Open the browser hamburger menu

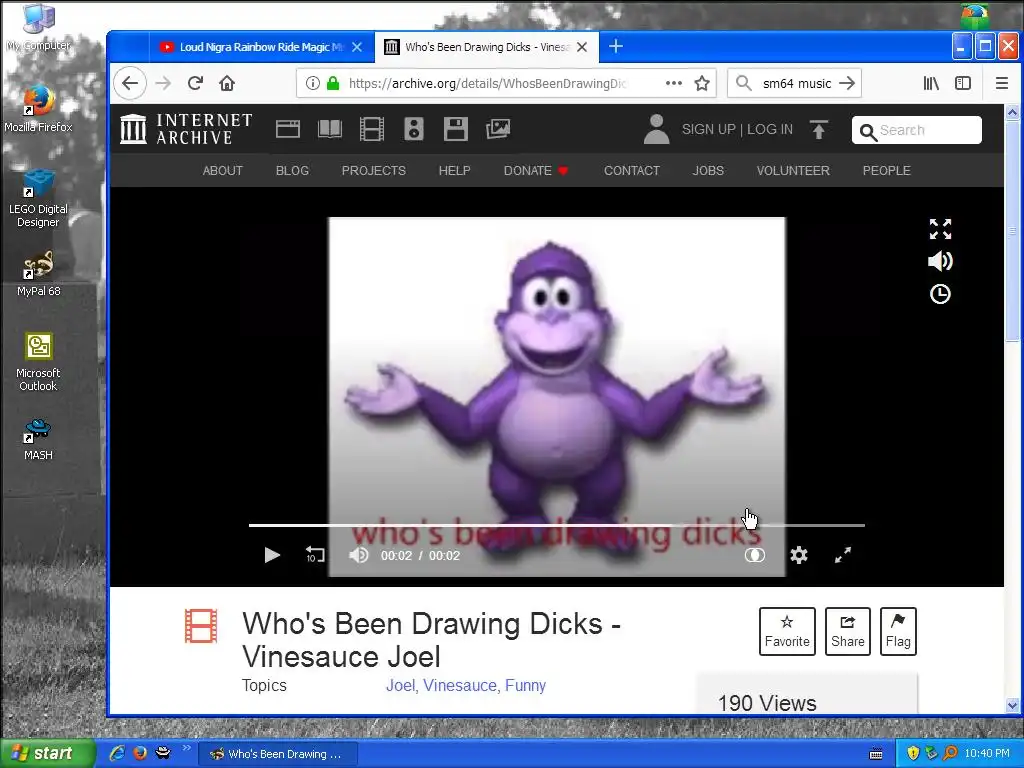click(x=1002, y=83)
